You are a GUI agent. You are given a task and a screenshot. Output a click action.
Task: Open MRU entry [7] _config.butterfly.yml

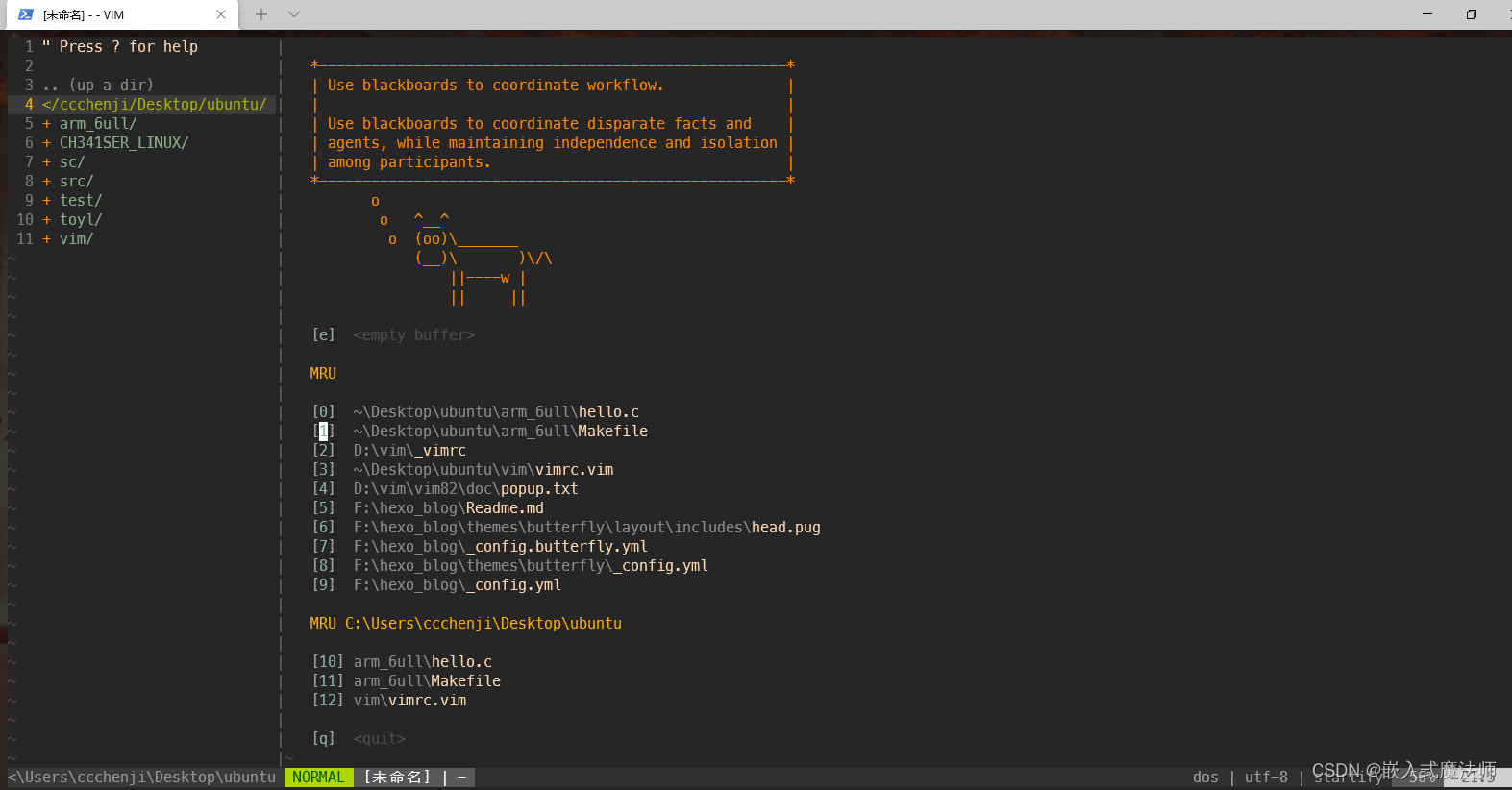(480, 546)
